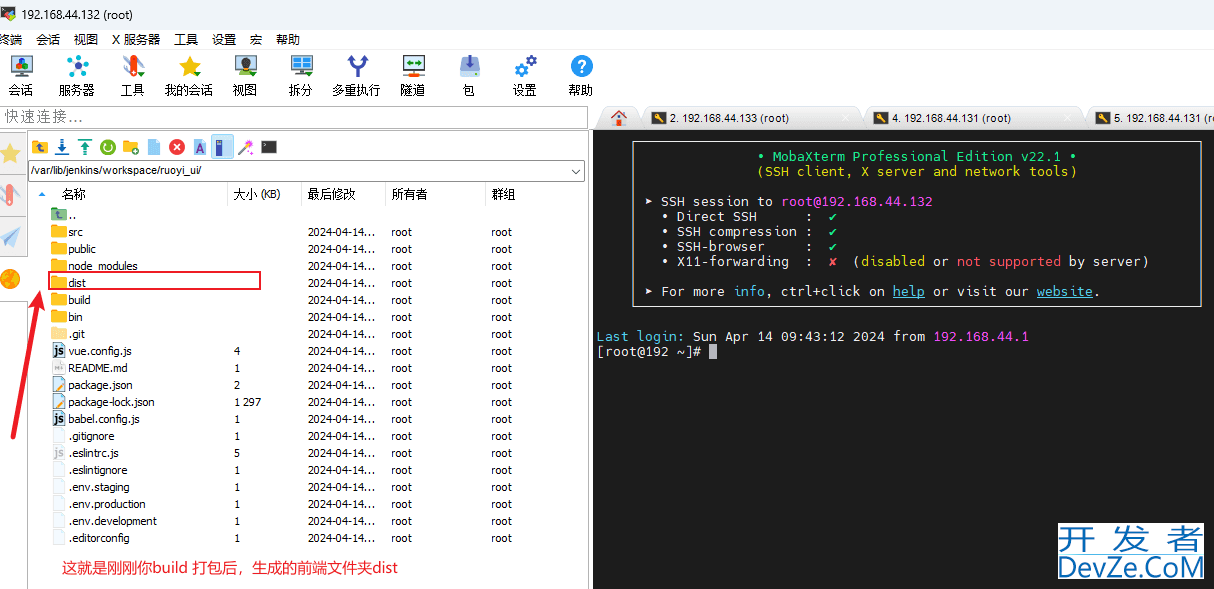
Task: Open the globe Sftp sidebar tab
Action: pos(11,279)
